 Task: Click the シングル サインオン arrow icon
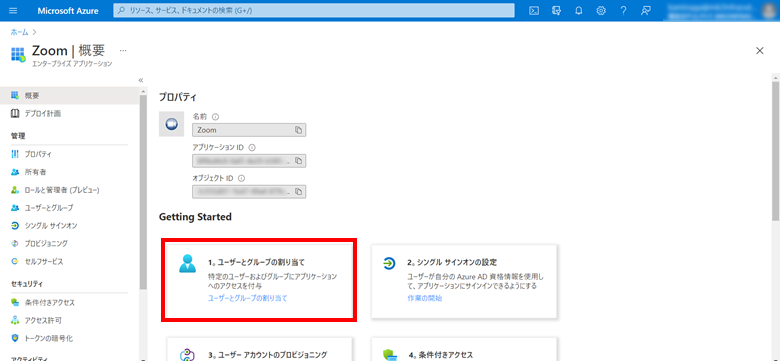coord(15,226)
